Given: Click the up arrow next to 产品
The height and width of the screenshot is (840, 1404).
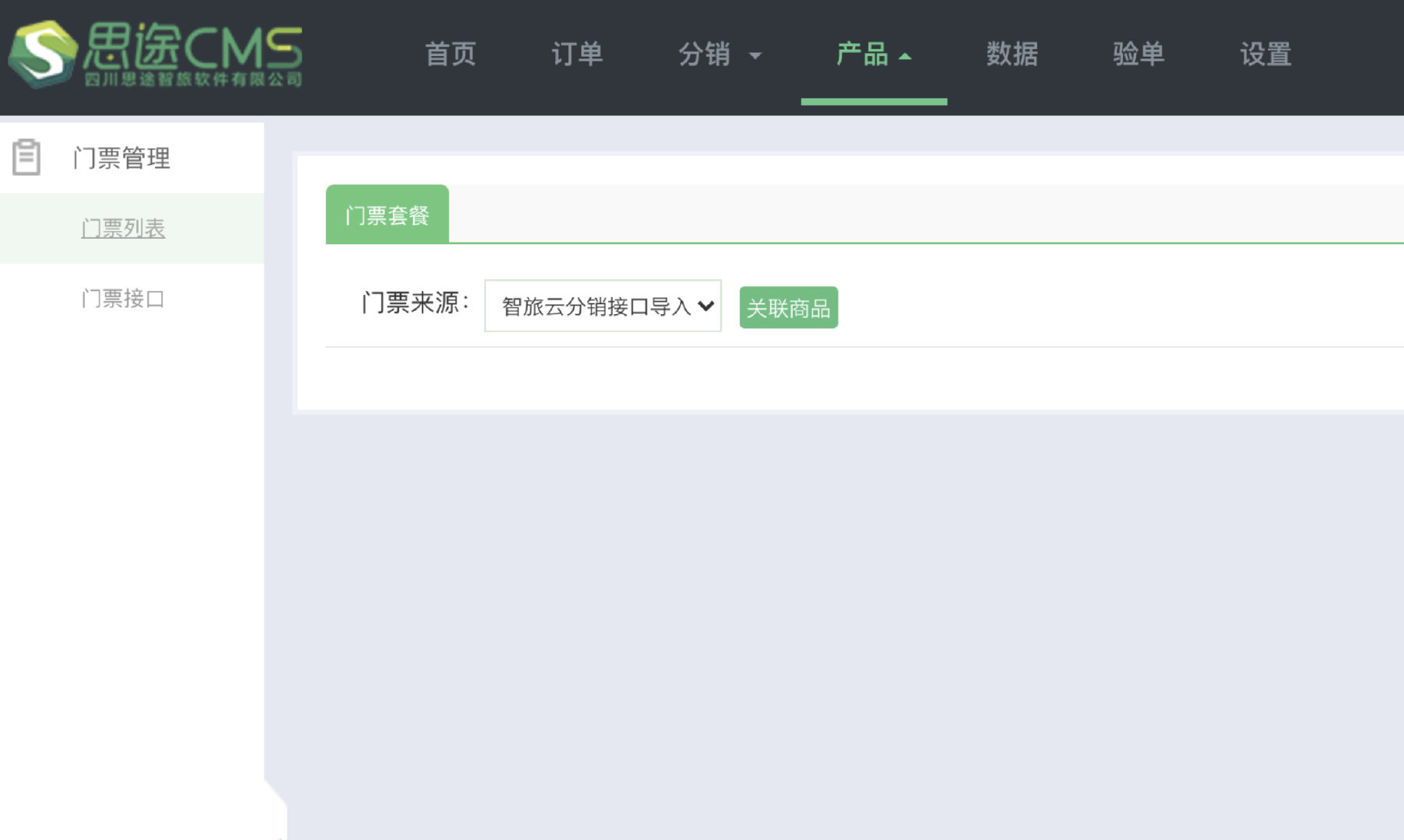Looking at the screenshot, I should pos(905,56).
